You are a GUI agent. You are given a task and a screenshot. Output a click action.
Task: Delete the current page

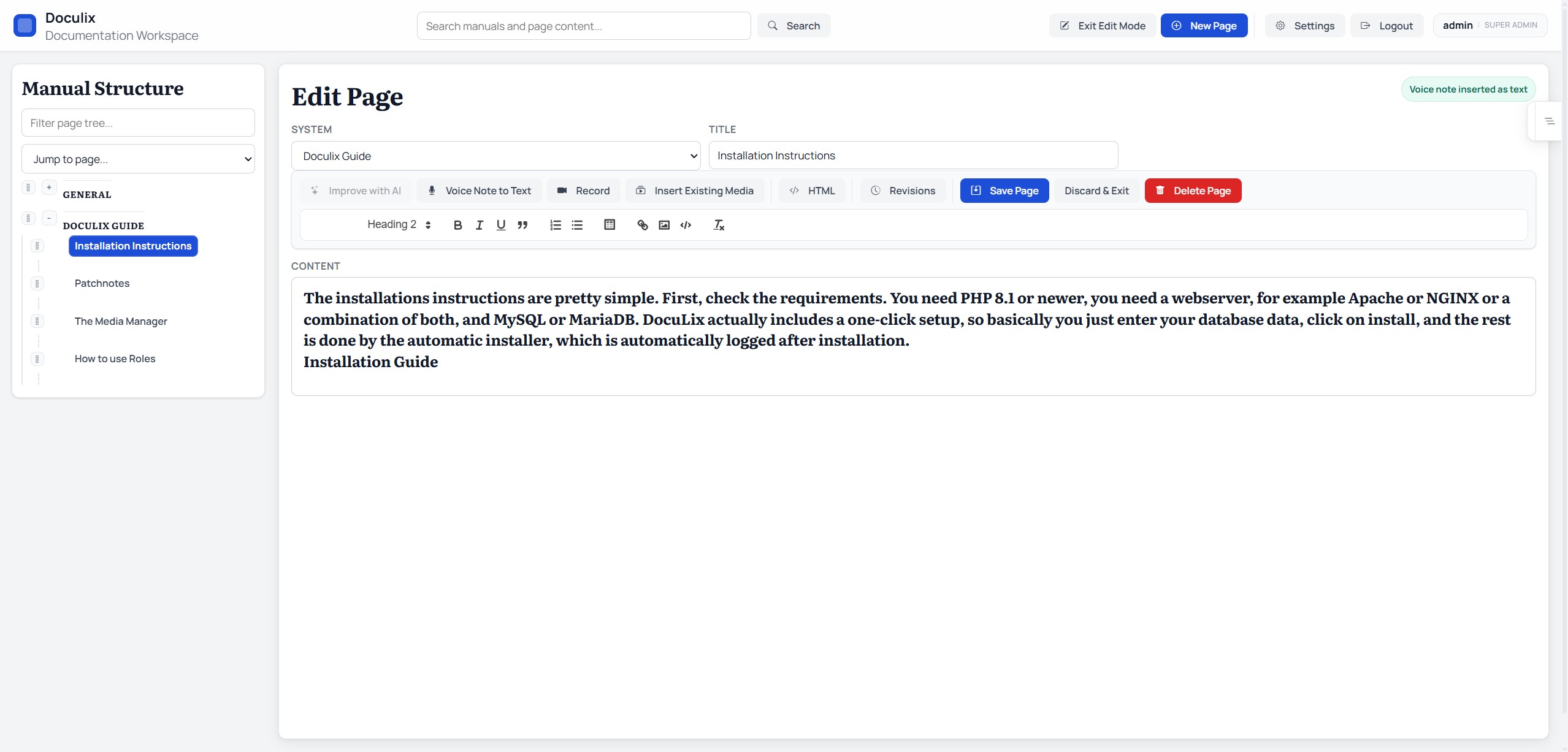(x=1192, y=191)
